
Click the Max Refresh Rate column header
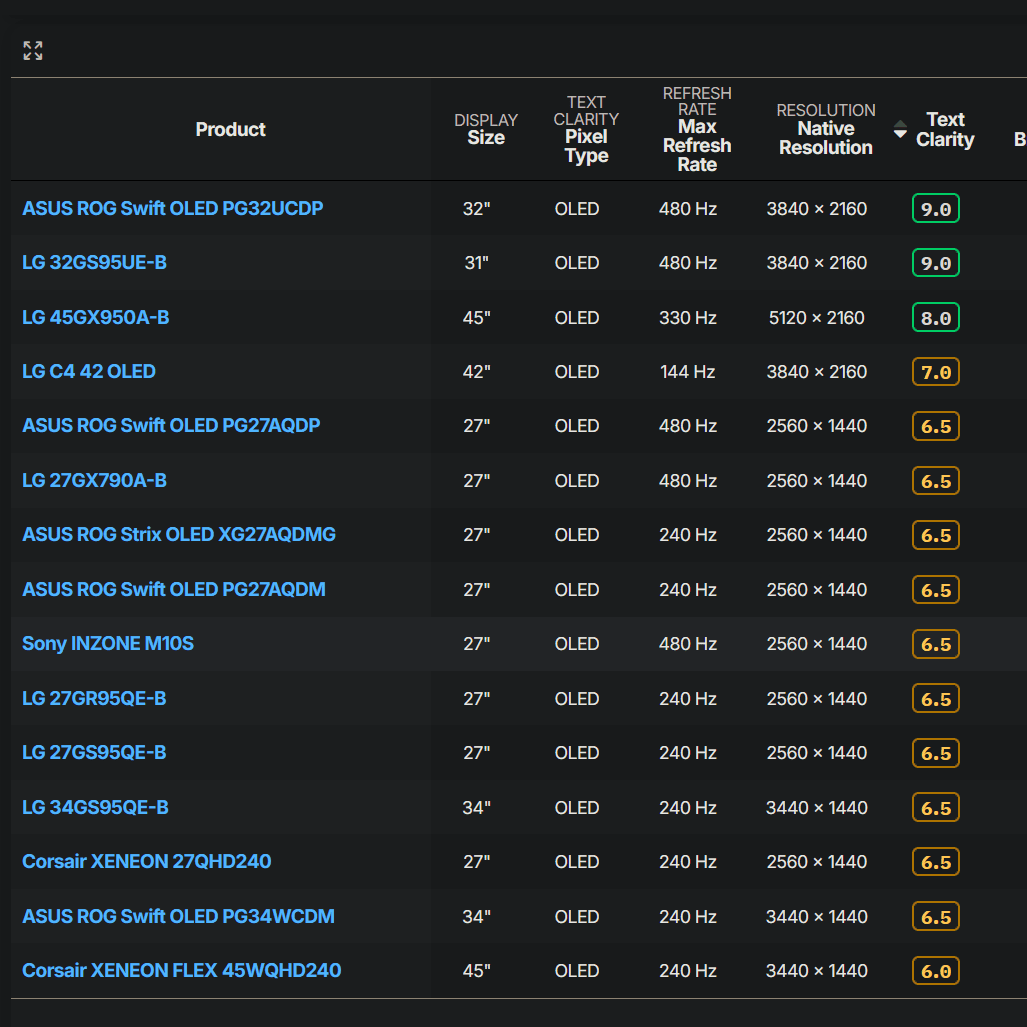coord(697,129)
